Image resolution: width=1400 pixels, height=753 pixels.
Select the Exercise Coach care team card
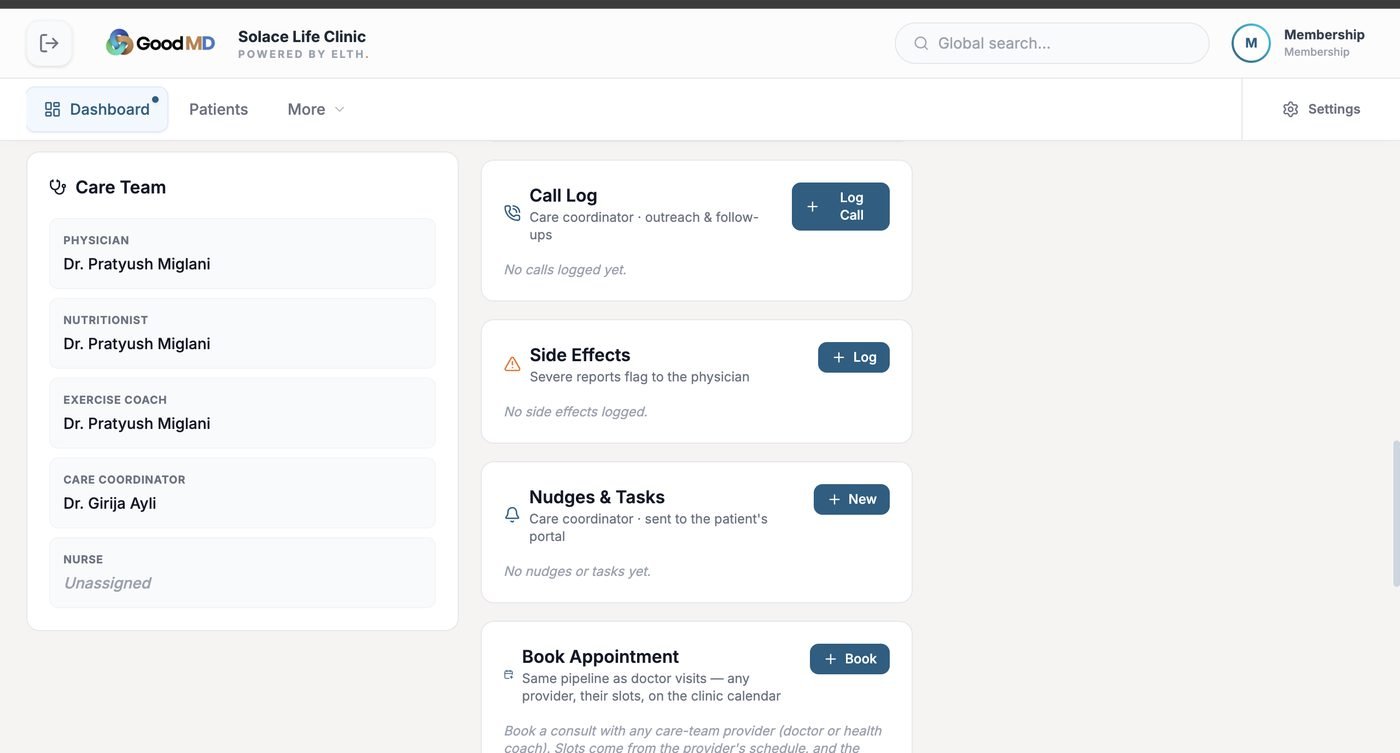(242, 413)
